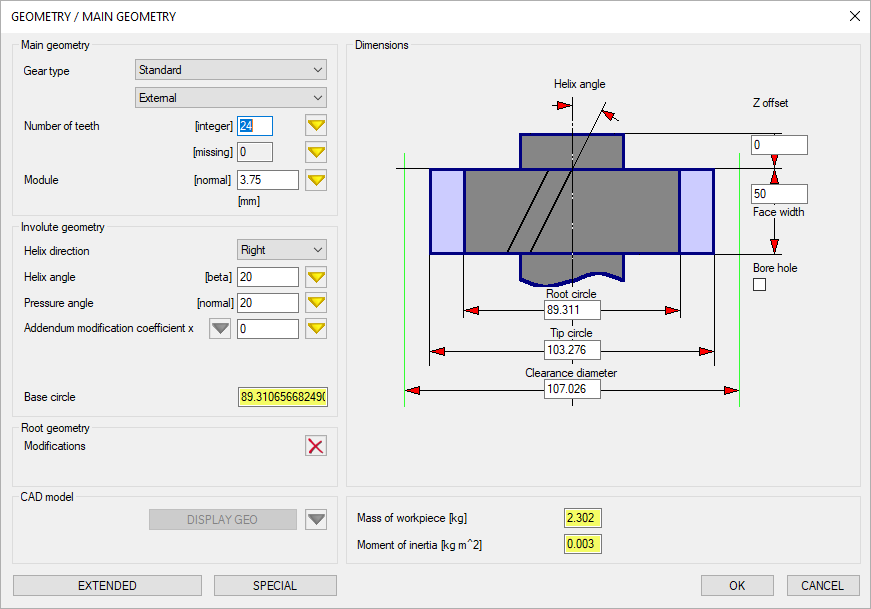Close the Geometry dialog window
The height and width of the screenshot is (609, 871).
[854, 16]
